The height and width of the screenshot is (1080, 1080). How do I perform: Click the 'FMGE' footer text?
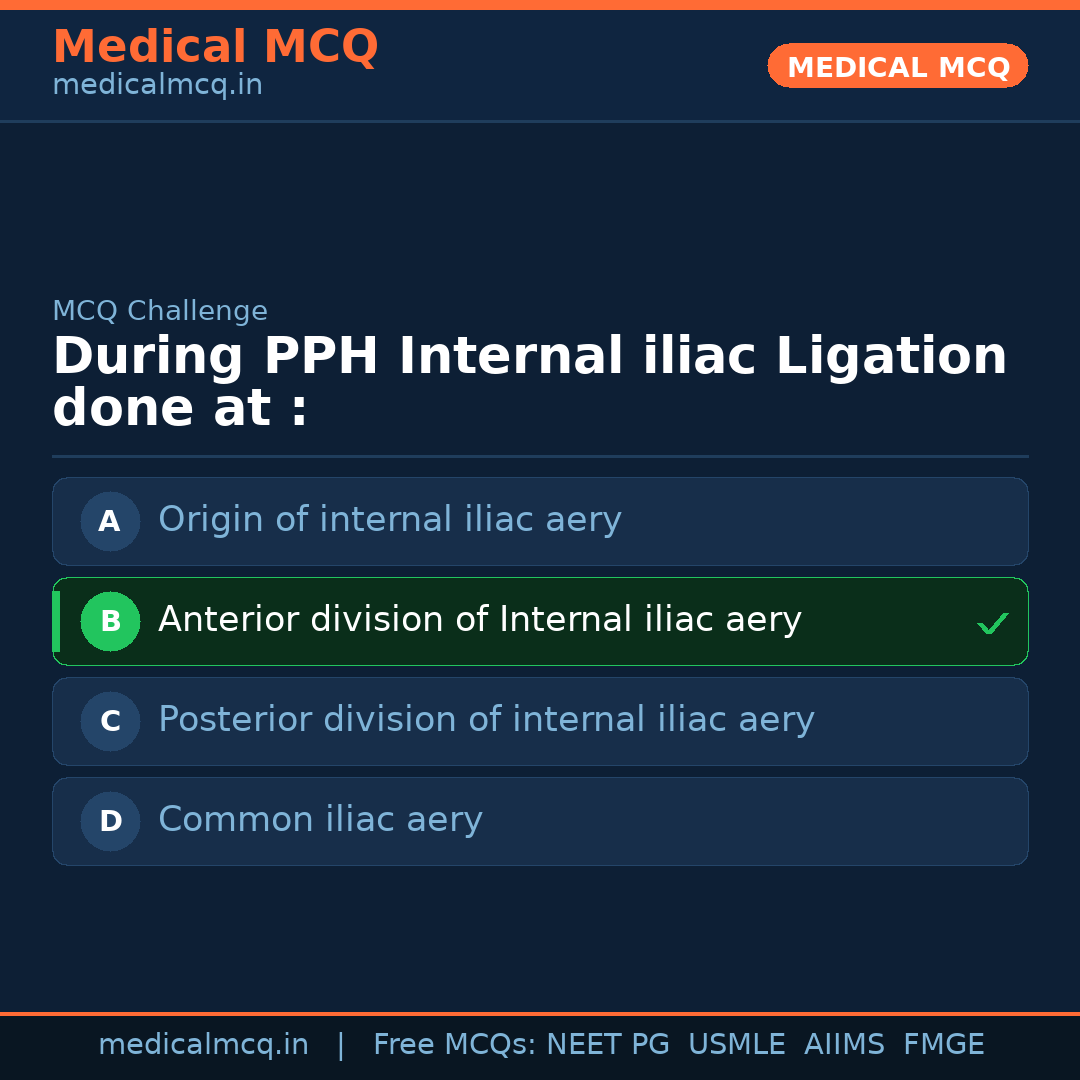click(944, 1045)
